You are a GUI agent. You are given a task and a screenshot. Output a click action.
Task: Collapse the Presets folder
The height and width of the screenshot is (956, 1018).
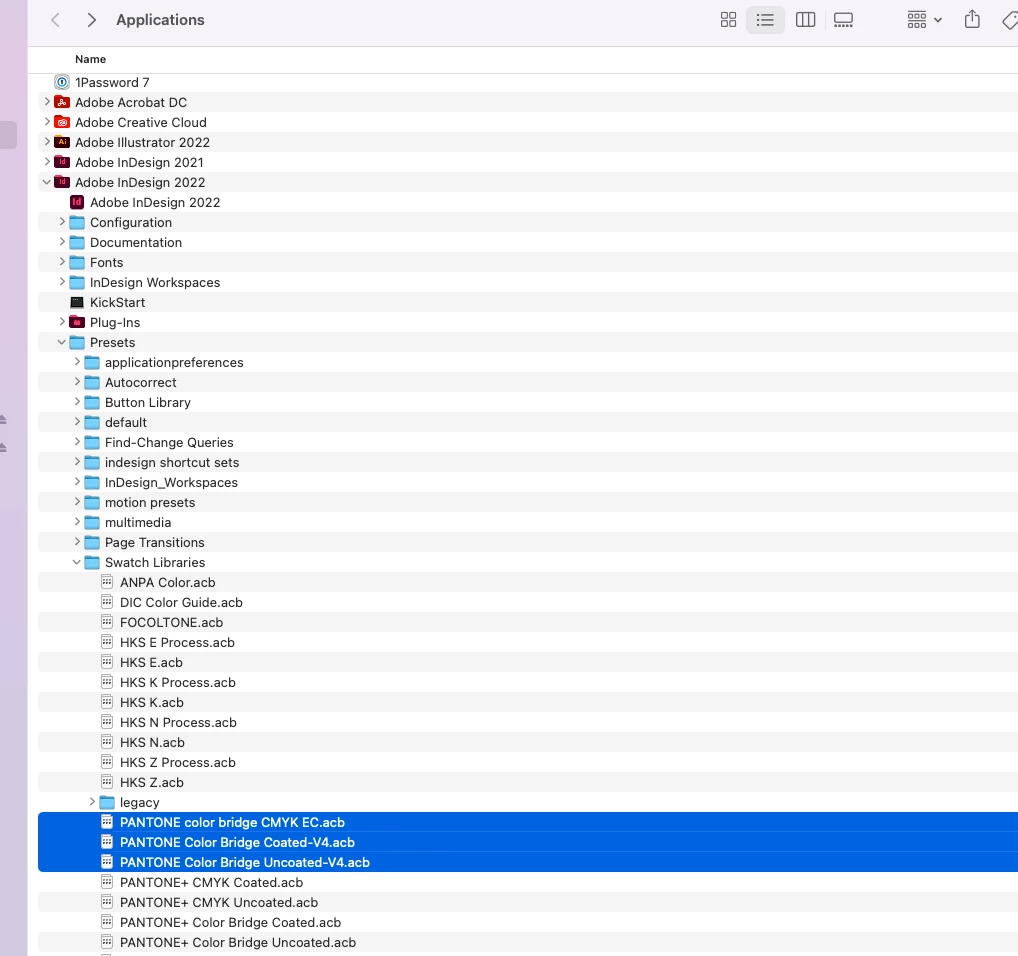pos(62,342)
